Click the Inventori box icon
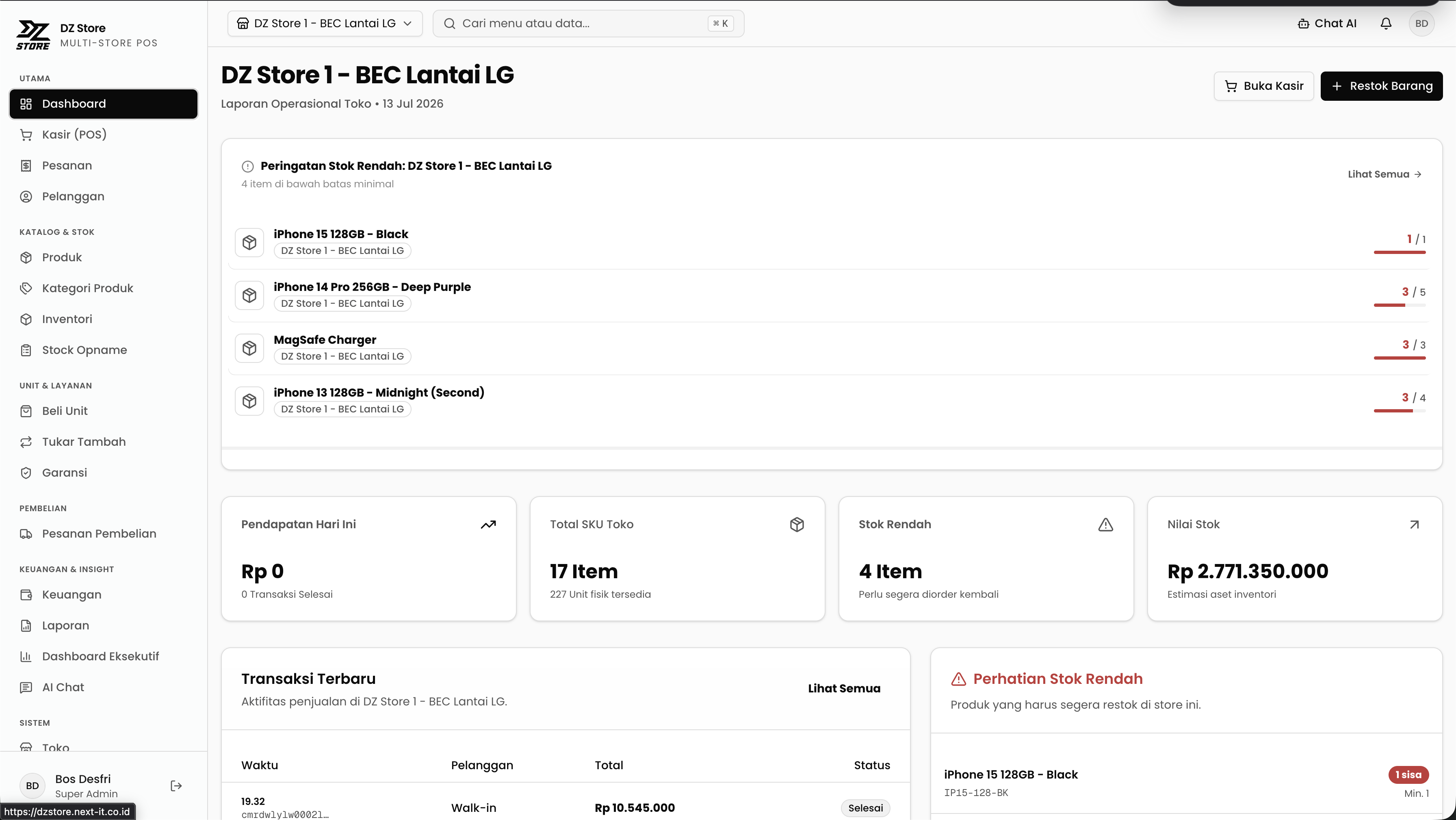This screenshot has width=1456, height=820. (x=26, y=319)
